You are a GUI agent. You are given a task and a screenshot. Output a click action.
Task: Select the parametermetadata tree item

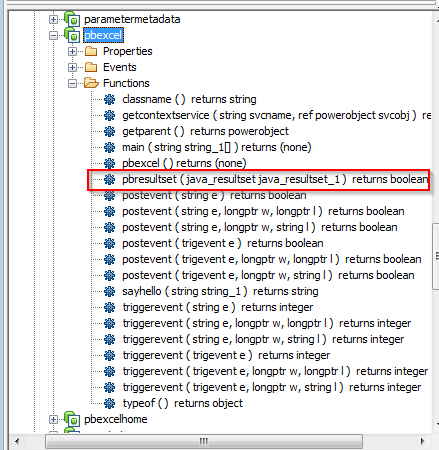132,19
